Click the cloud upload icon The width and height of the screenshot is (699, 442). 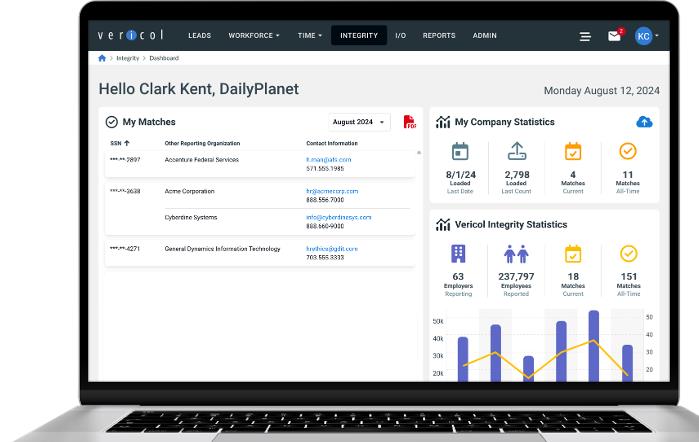tap(644, 122)
